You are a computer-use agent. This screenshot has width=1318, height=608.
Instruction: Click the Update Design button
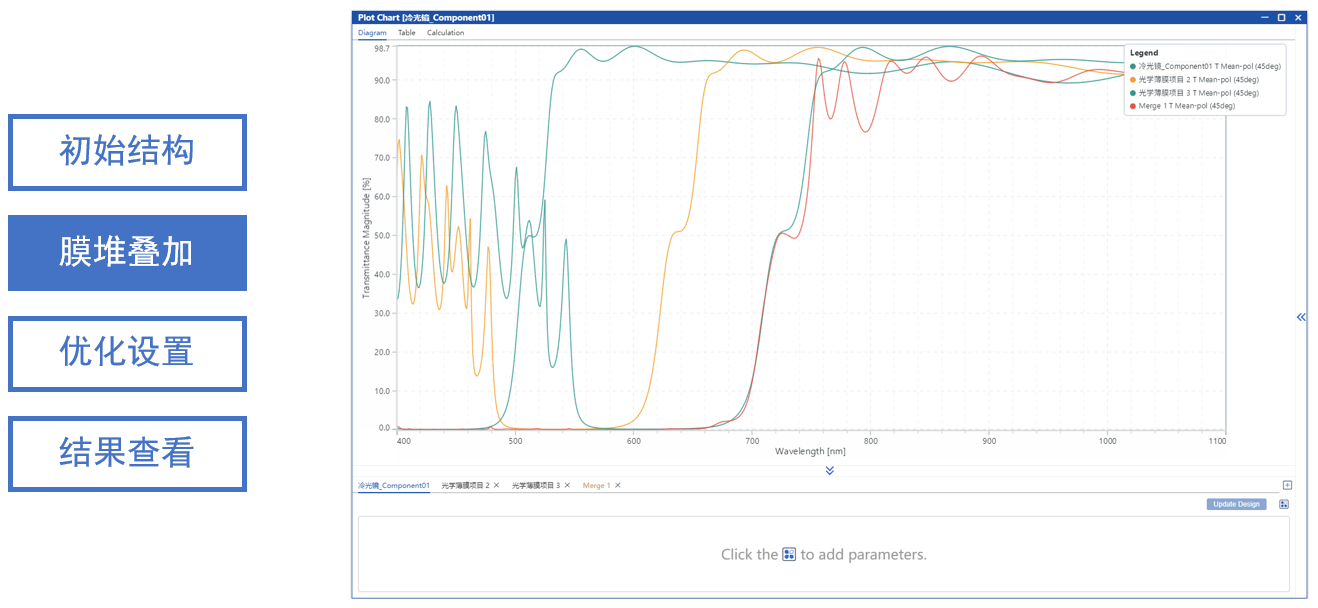click(1236, 504)
